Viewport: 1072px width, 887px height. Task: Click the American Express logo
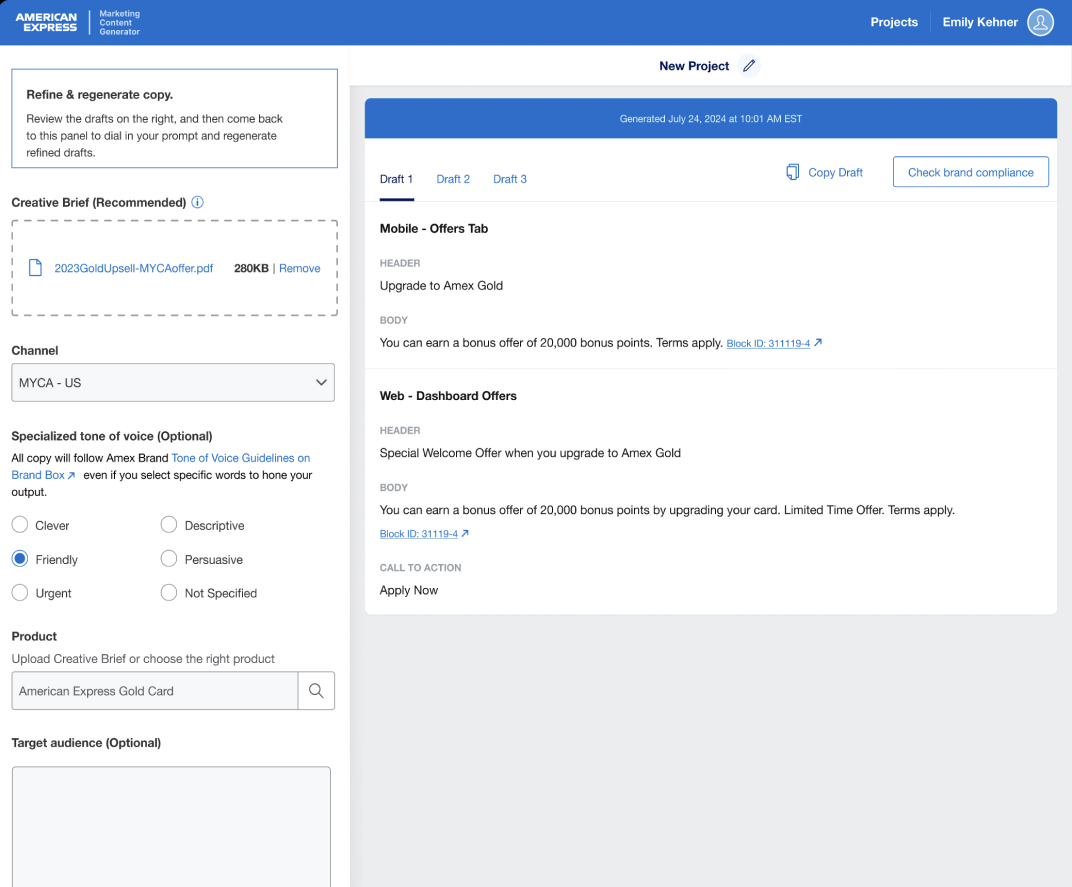click(x=46, y=22)
